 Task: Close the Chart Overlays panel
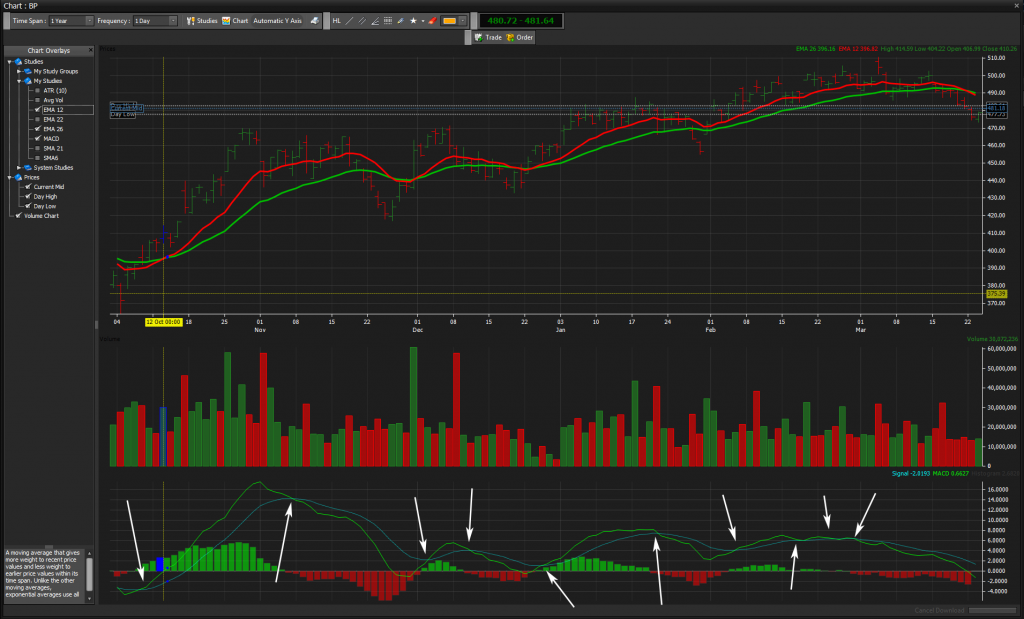click(89, 50)
